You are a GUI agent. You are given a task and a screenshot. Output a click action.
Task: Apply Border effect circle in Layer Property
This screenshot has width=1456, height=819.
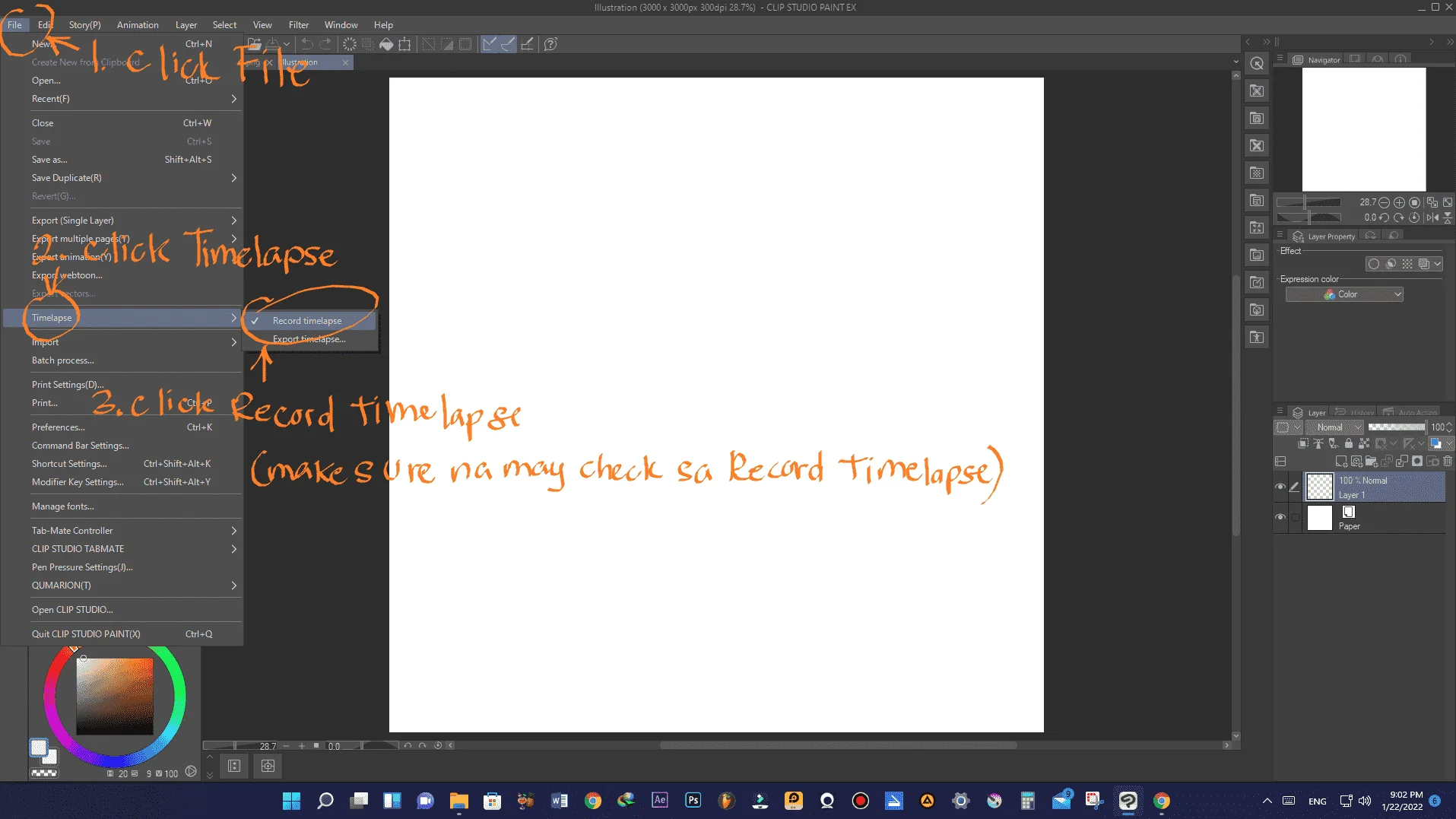(1374, 264)
